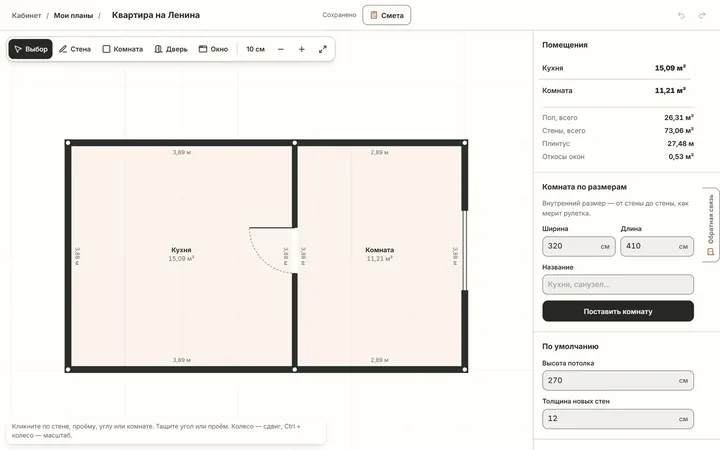Click the Длина length field 410
This screenshot has height=450, width=720.
pos(657,246)
